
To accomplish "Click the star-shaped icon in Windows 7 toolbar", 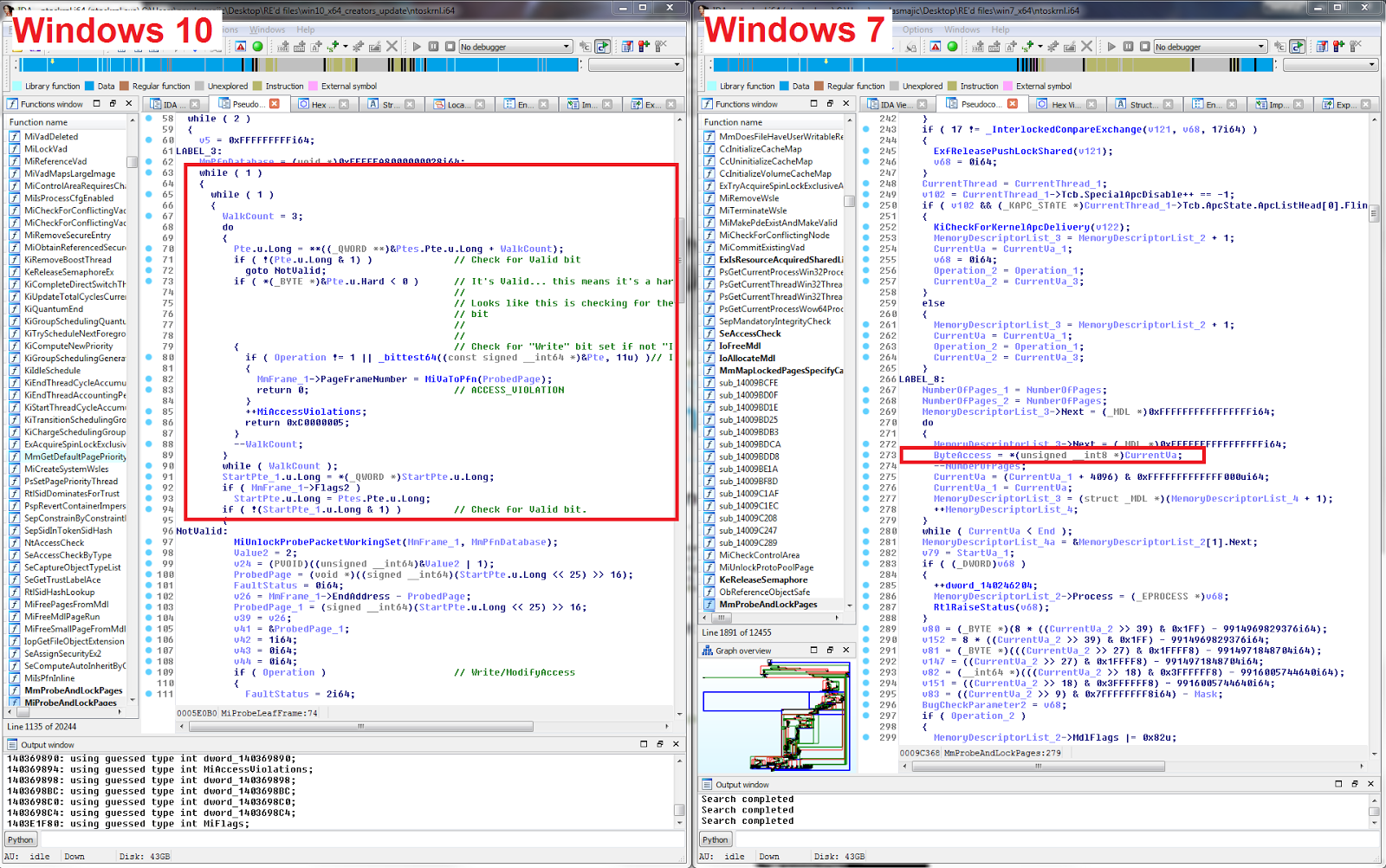I will (1054, 46).
